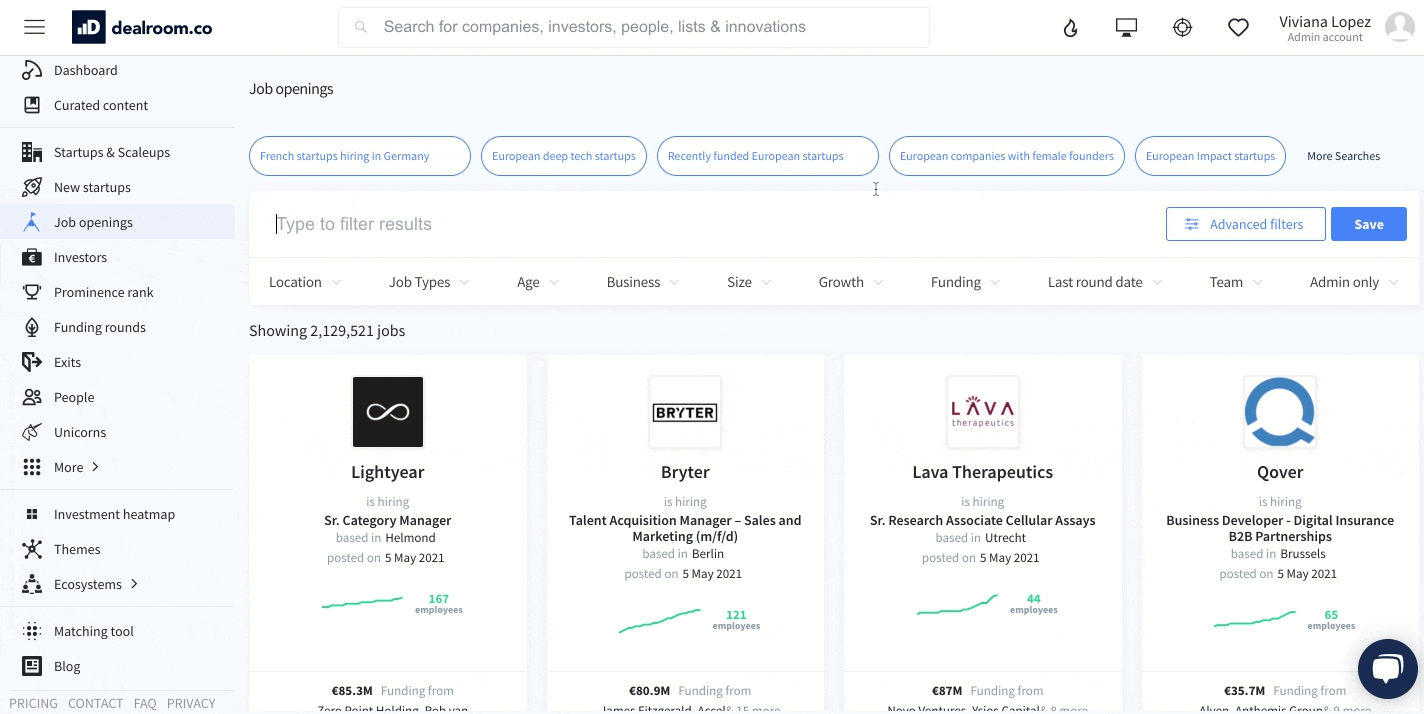
Task: Click the Investors briefcase icon
Action: [32, 257]
